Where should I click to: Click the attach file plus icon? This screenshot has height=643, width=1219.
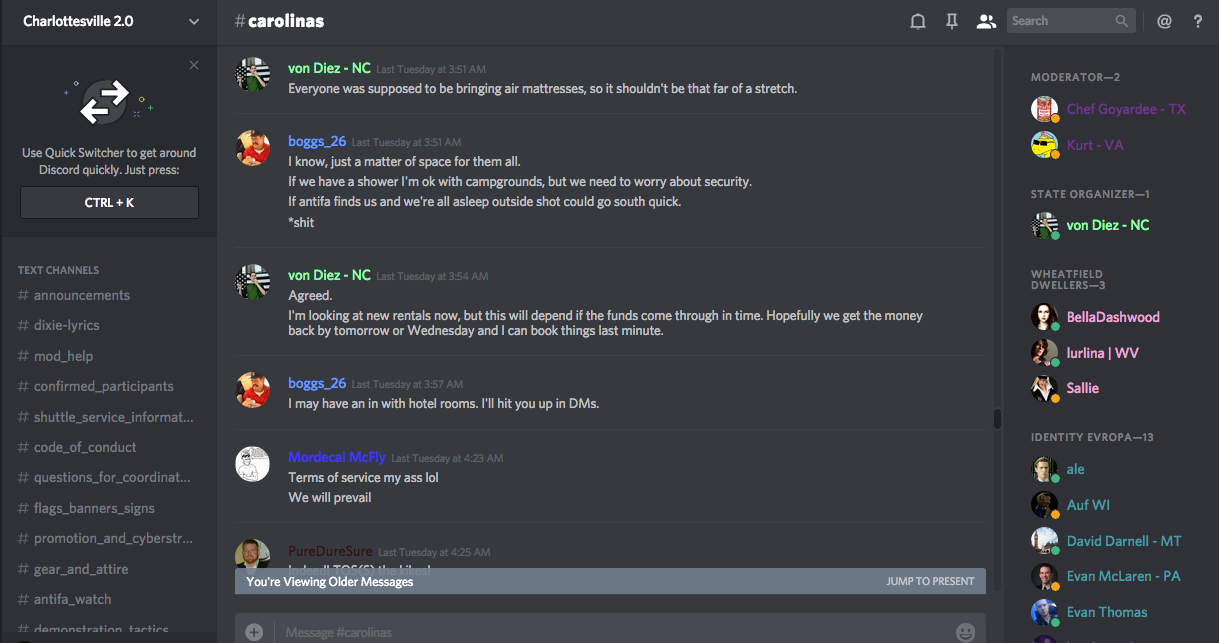254,632
